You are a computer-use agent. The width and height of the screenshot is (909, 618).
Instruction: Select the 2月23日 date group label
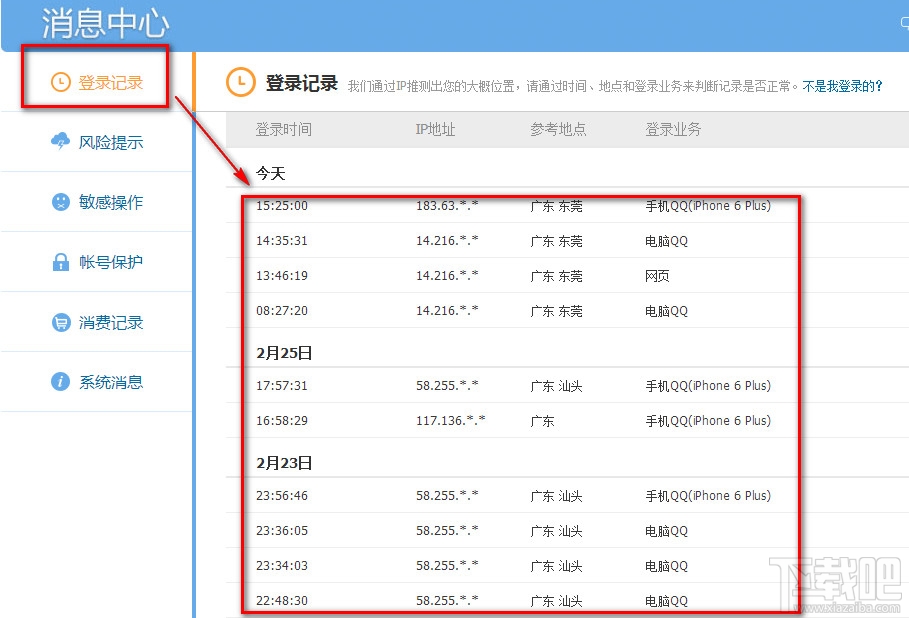click(x=284, y=463)
